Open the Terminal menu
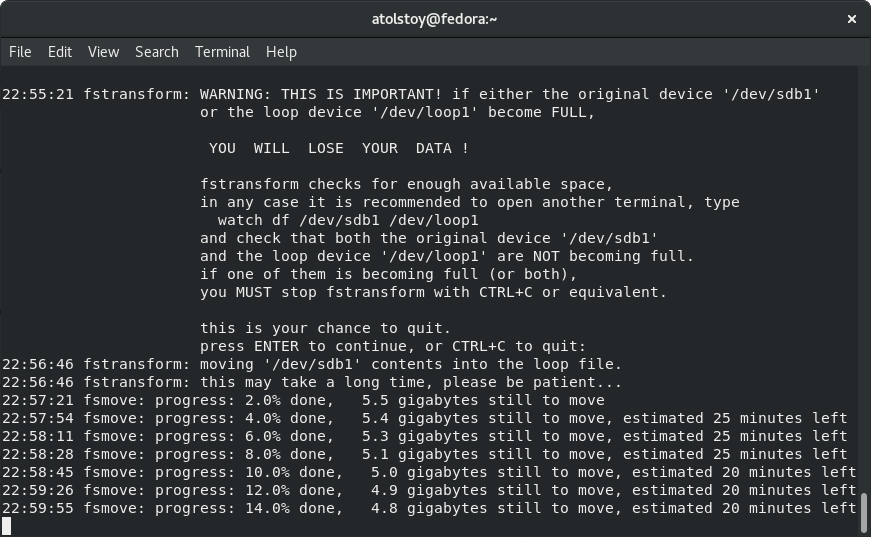The image size is (871, 537). coord(222,52)
